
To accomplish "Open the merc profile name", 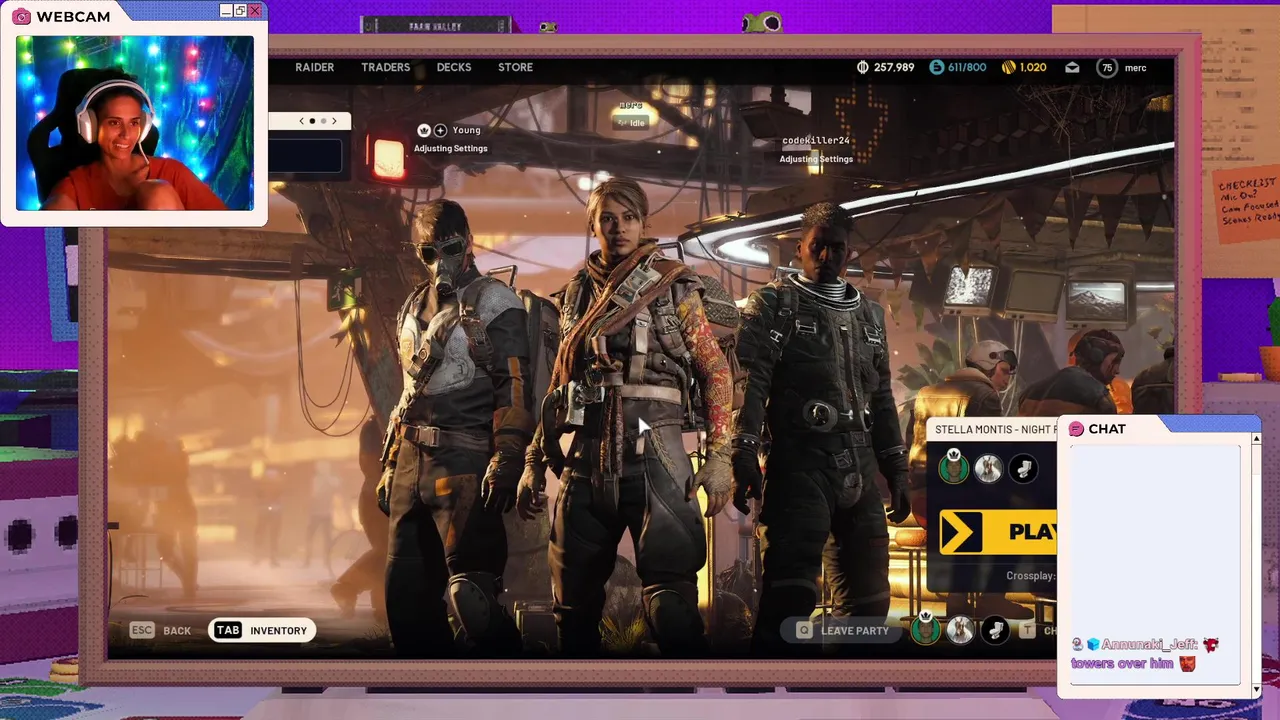I will point(1135,67).
